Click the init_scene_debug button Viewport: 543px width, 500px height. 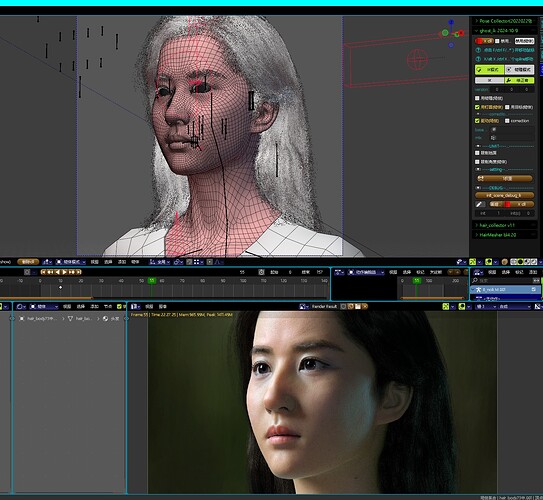(x=504, y=195)
